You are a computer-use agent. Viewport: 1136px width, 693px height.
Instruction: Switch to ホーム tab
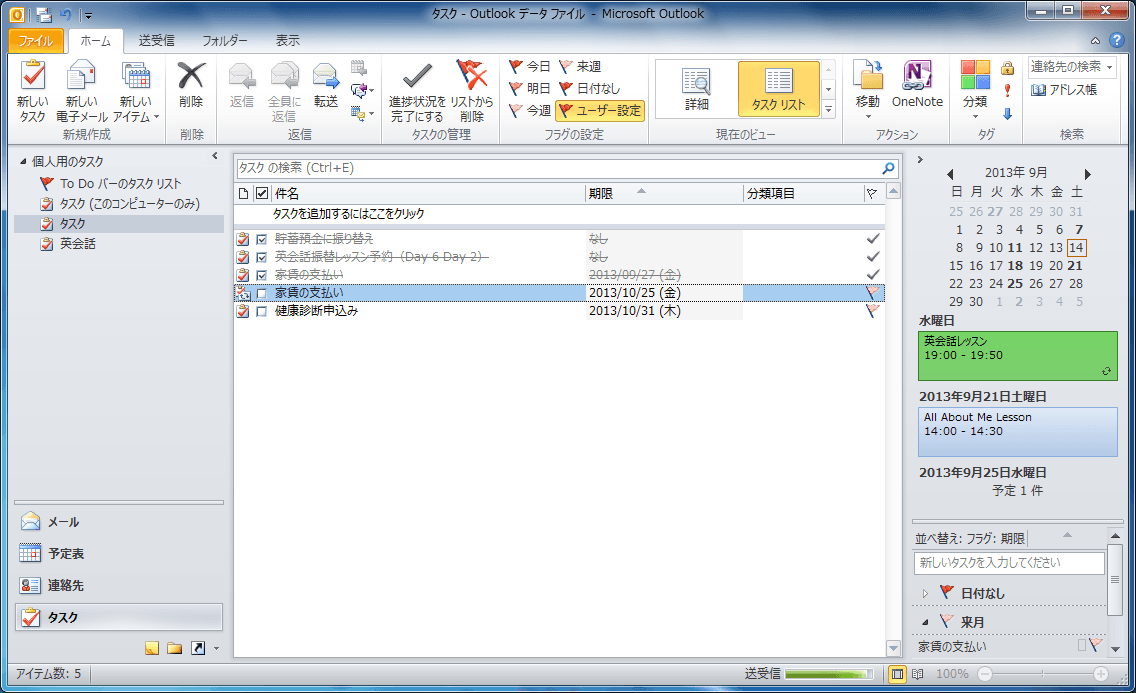[x=96, y=41]
